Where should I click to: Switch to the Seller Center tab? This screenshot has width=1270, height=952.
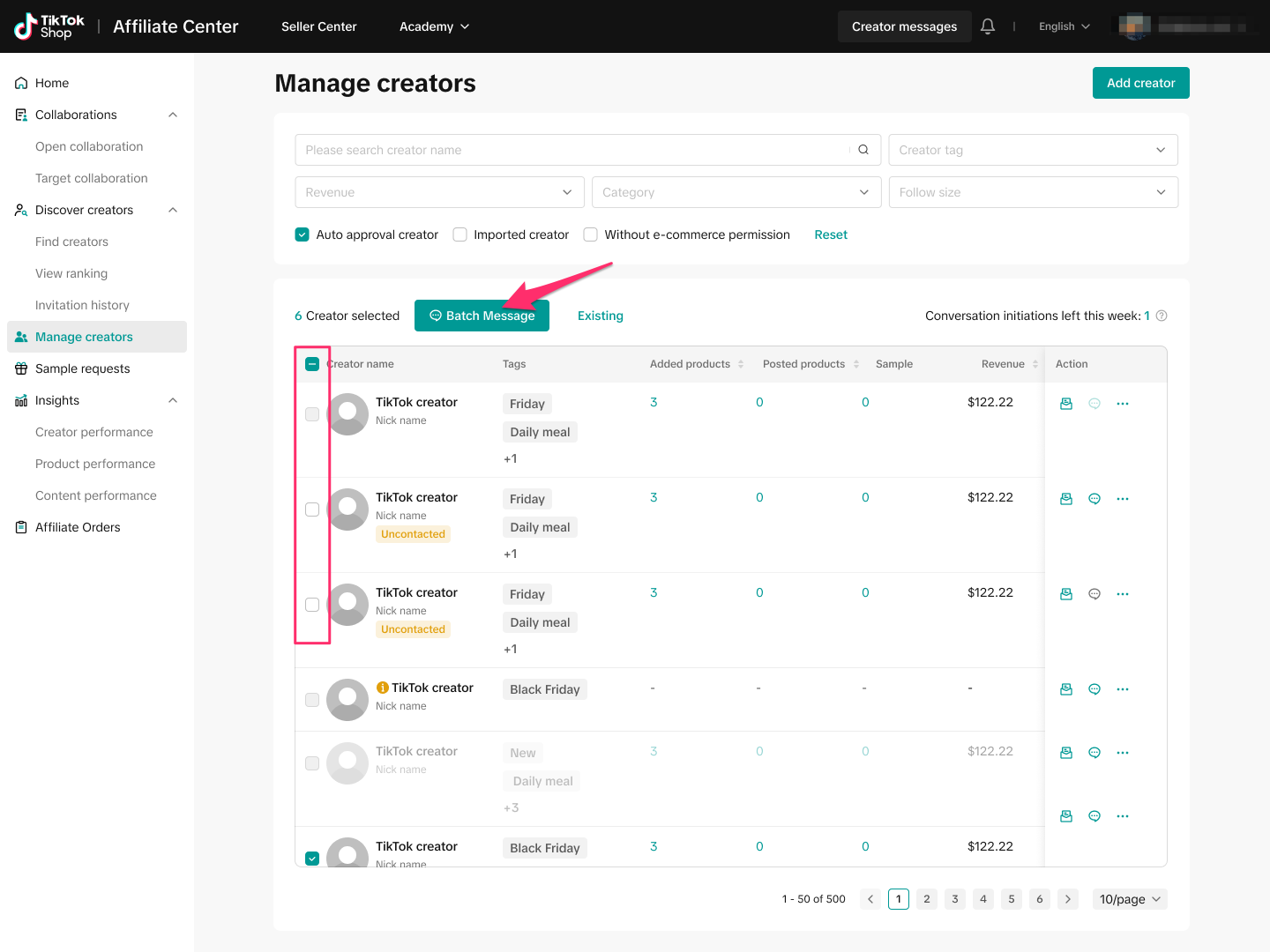pyautogui.click(x=319, y=26)
